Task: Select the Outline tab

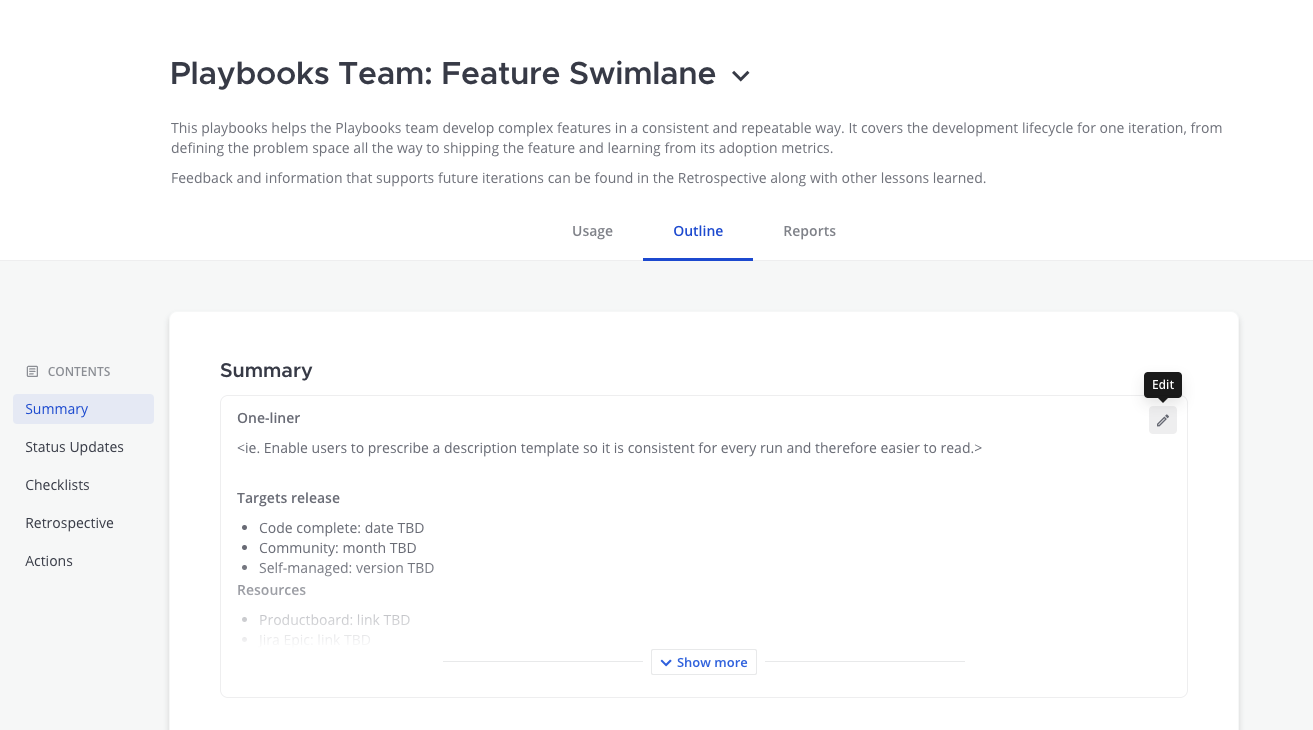Action: click(x=698, y=231)
